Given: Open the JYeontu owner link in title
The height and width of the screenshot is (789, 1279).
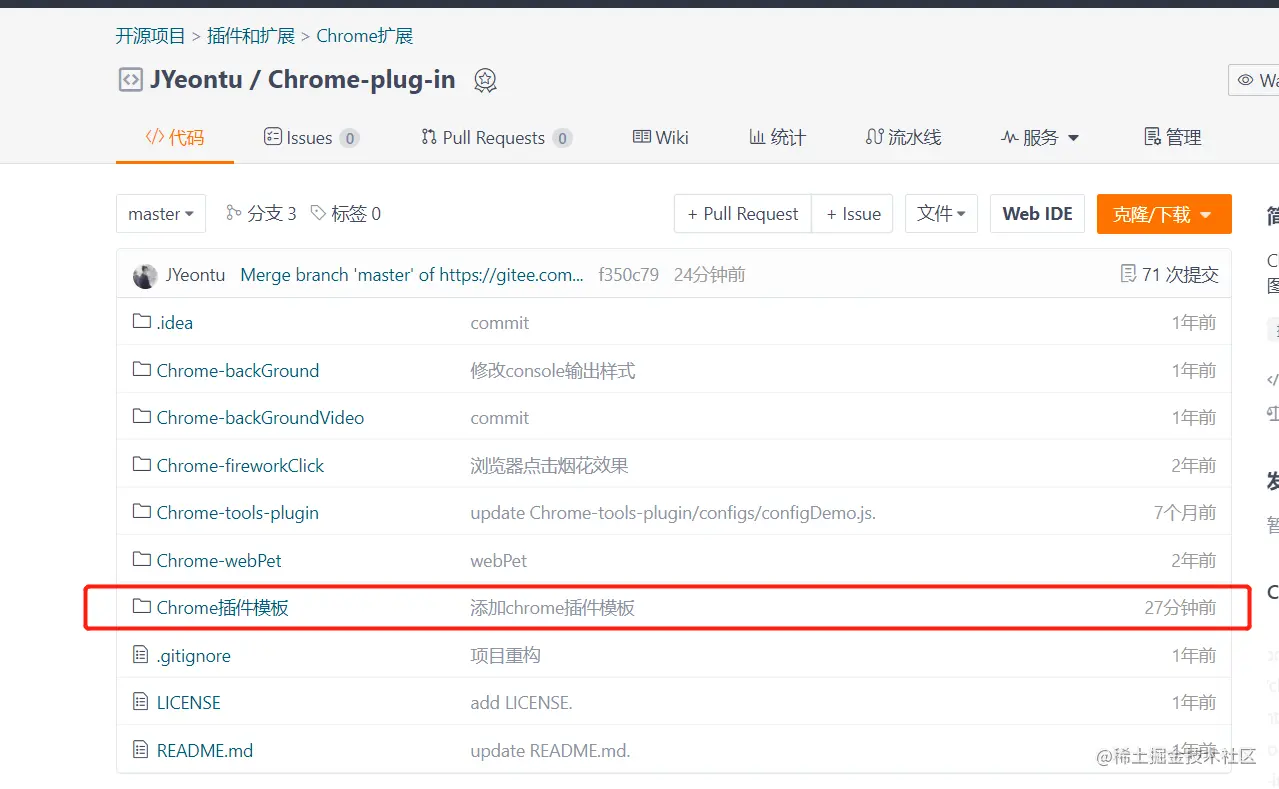Looking at the screenshot, I should pos(196,80).
